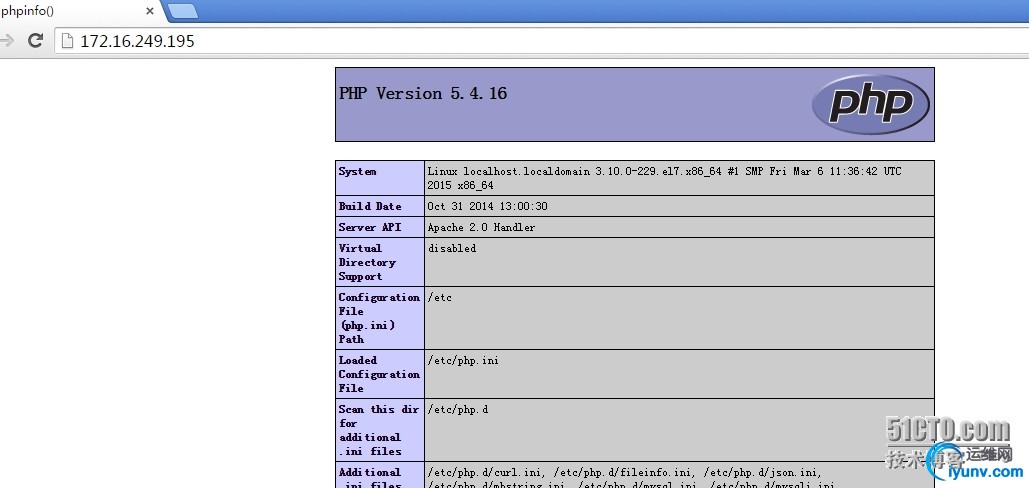Click the '/etc/php.d' value
This screenshot has width=1029, height=488.
(457, 409)
